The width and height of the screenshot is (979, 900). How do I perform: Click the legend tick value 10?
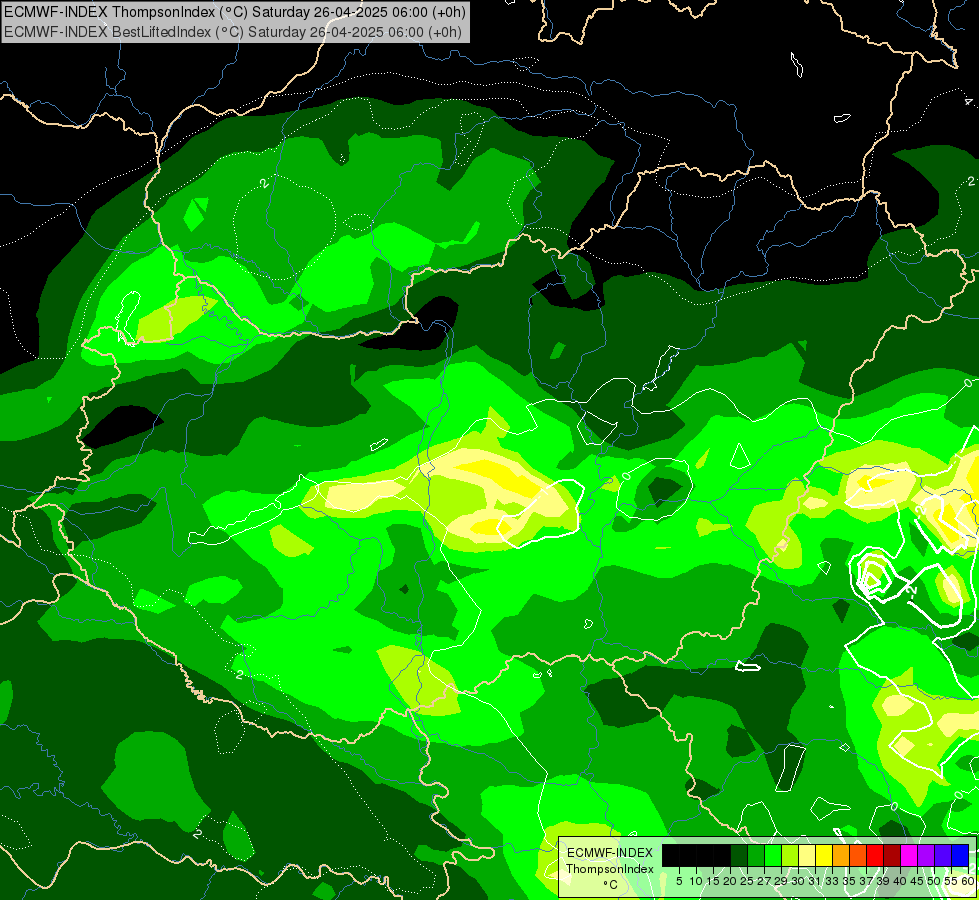click(696, 881)
